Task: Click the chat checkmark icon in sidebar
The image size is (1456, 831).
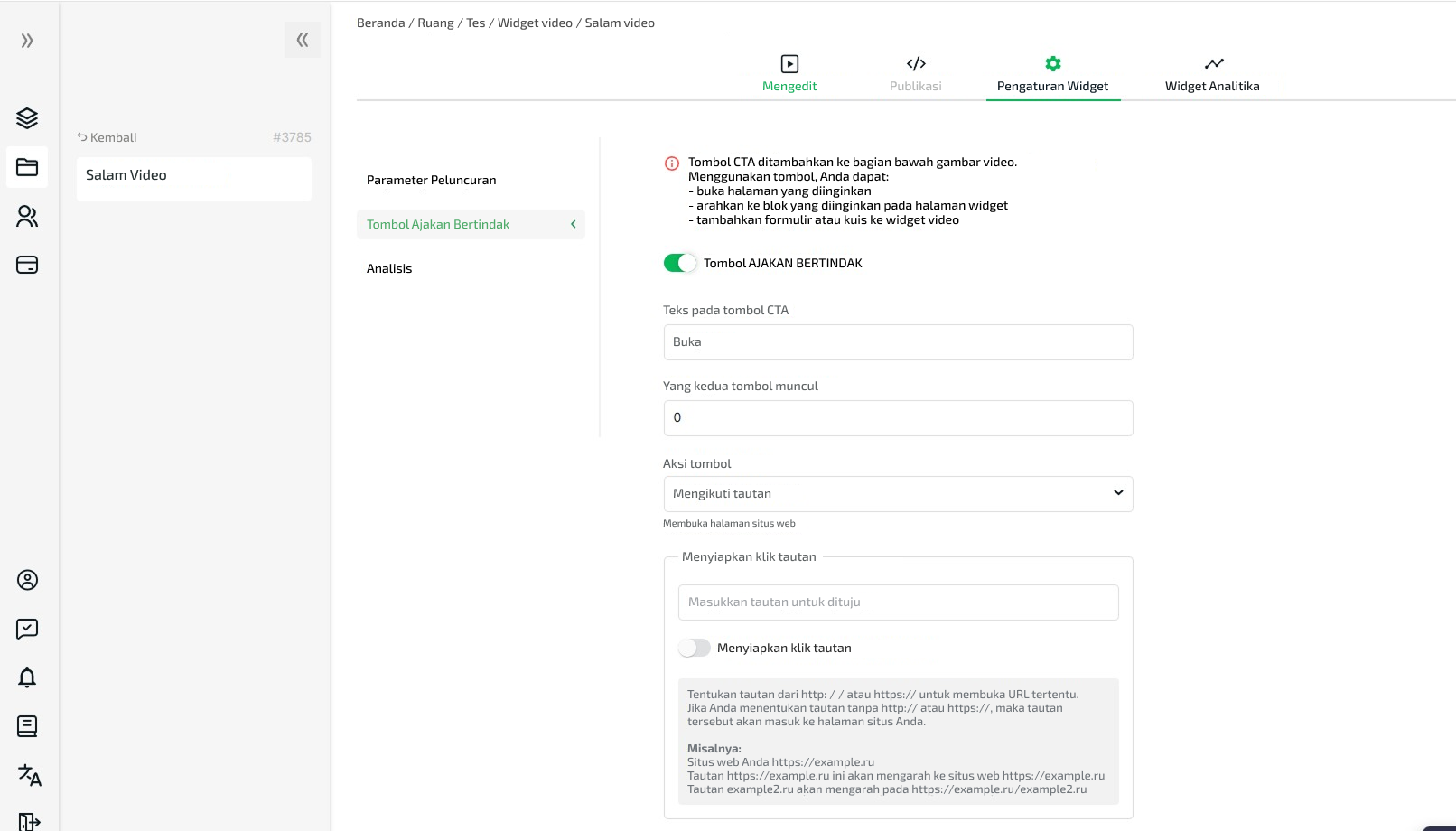Action: pos(27,629)
